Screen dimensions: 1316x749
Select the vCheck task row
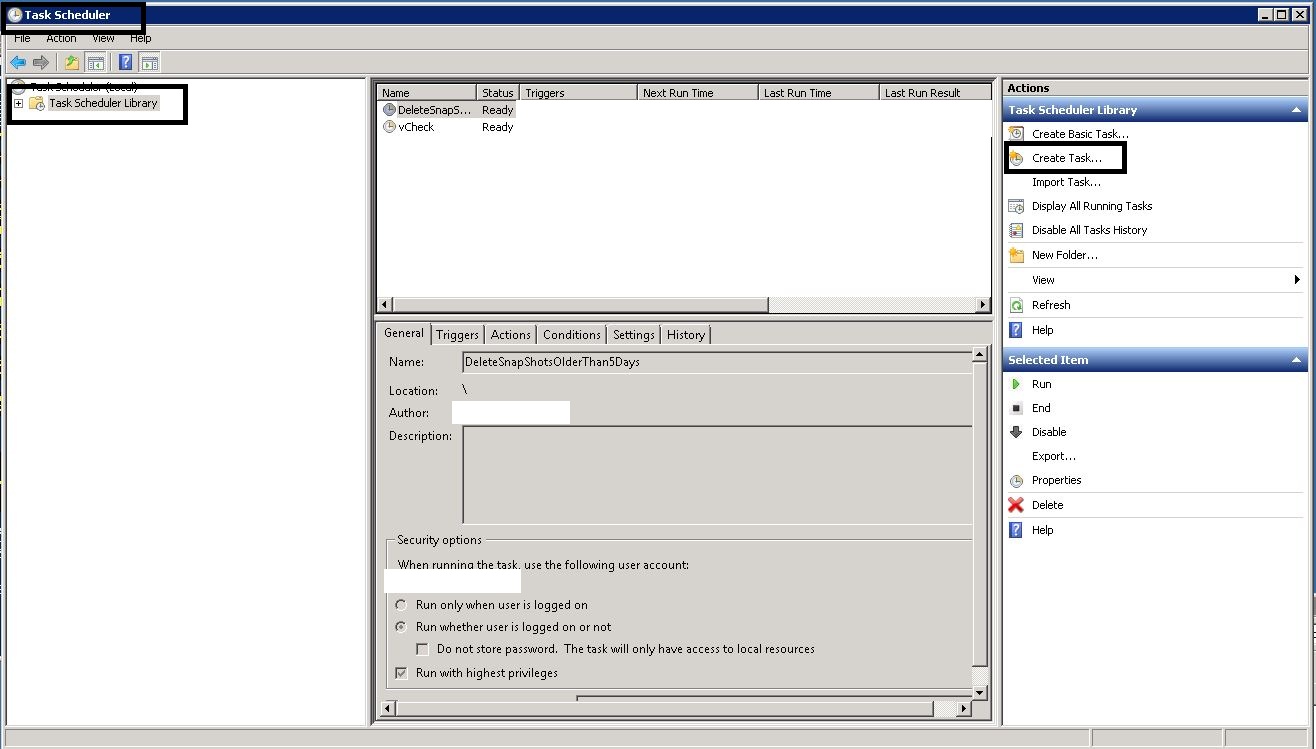click(416, 127)
